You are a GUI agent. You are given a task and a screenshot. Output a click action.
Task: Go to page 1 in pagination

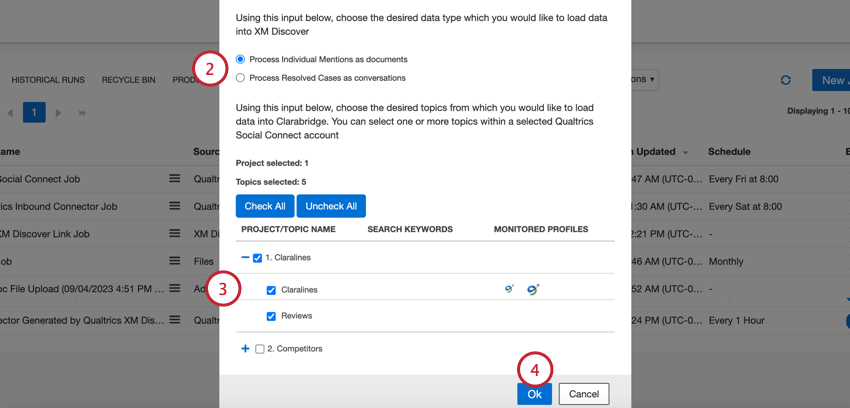point(34,112)
